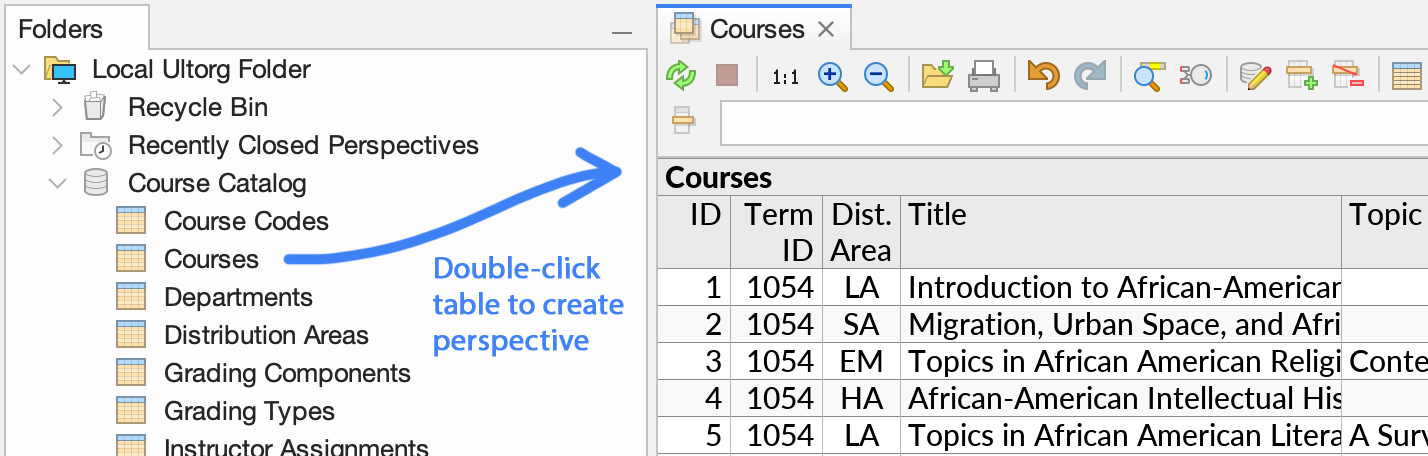Click the database with pencil edit icon
Viewport: 1428px width, 456px height.
tap(1255, 76)
